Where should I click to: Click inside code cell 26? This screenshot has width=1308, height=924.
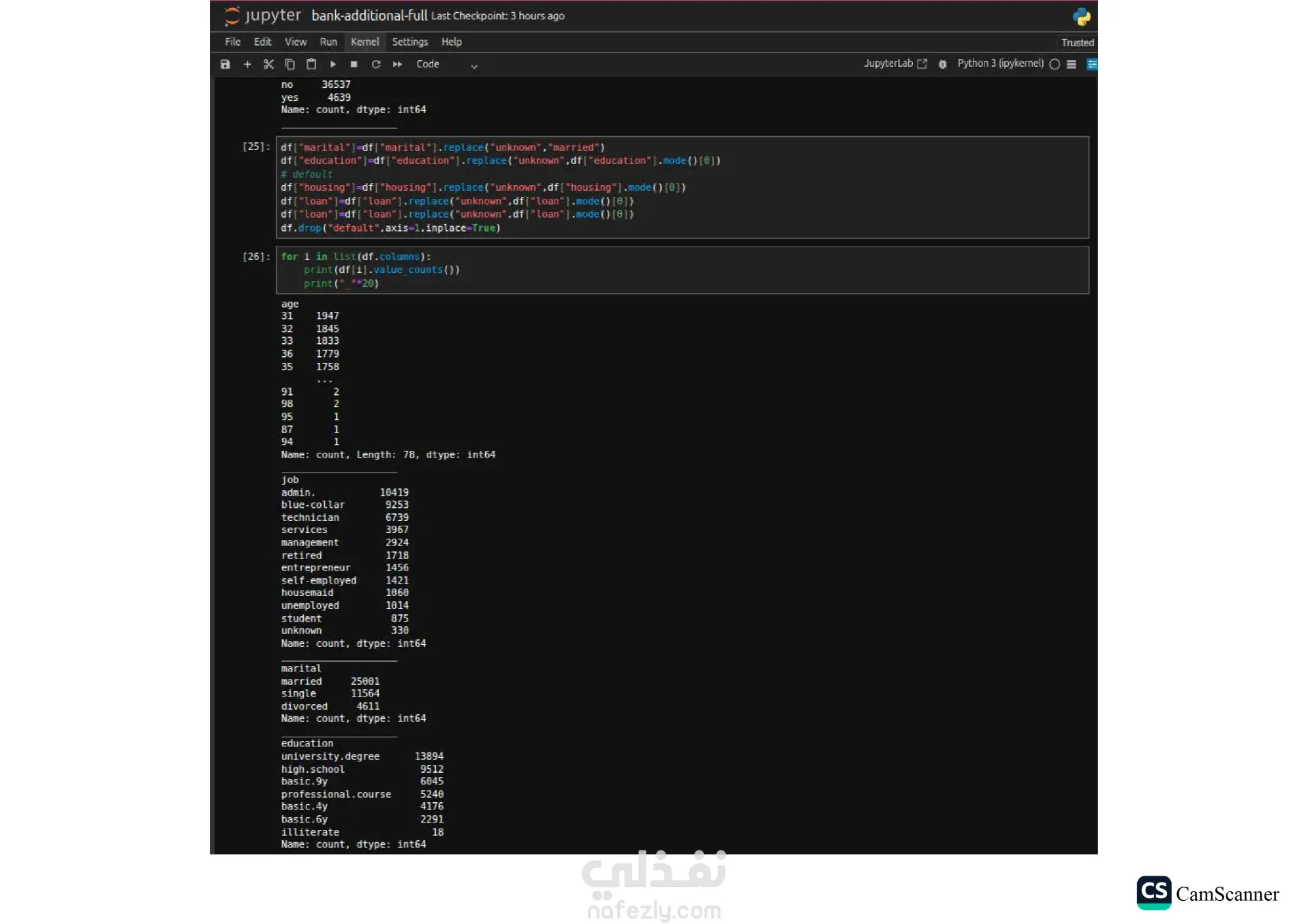681,270
